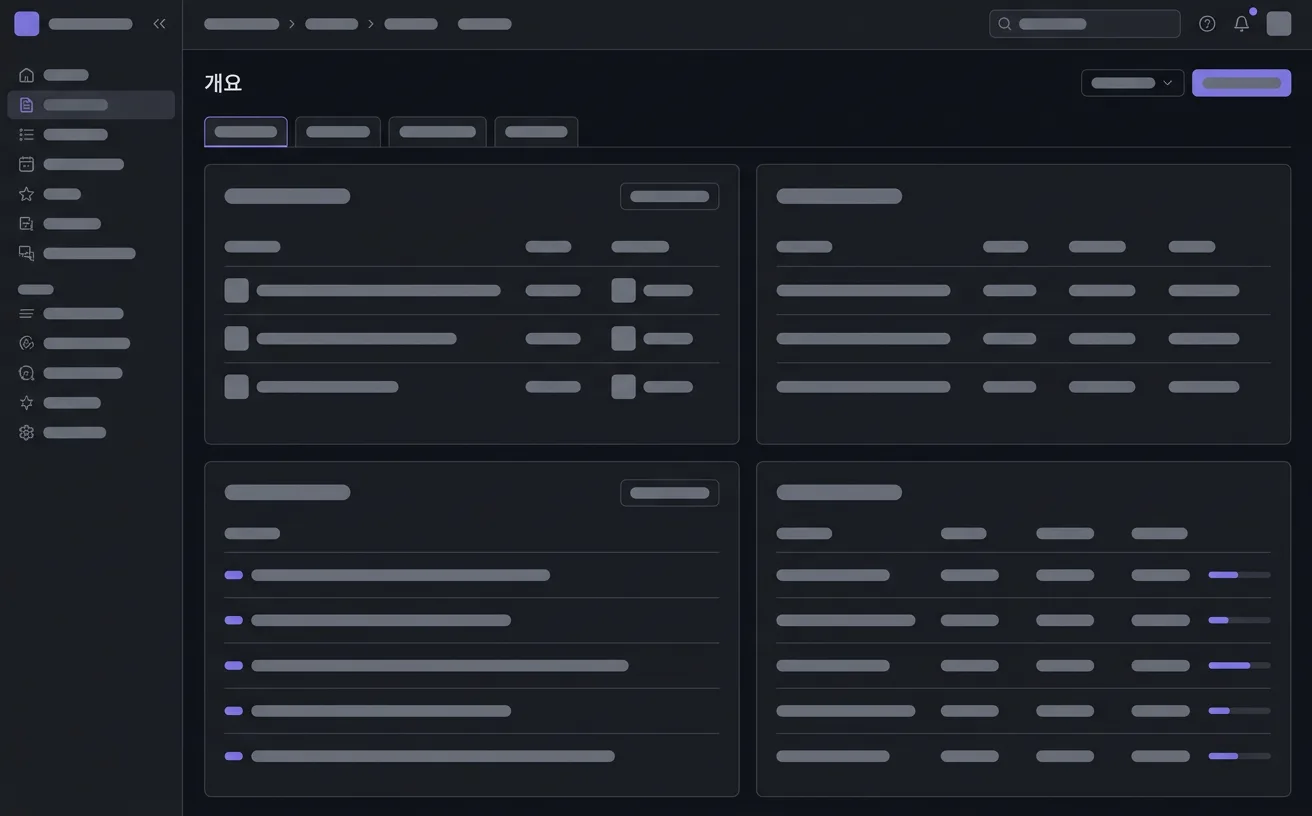Click into the top bar search field
This screenshot has height=816, width=1312.
tap(1085, 24)
